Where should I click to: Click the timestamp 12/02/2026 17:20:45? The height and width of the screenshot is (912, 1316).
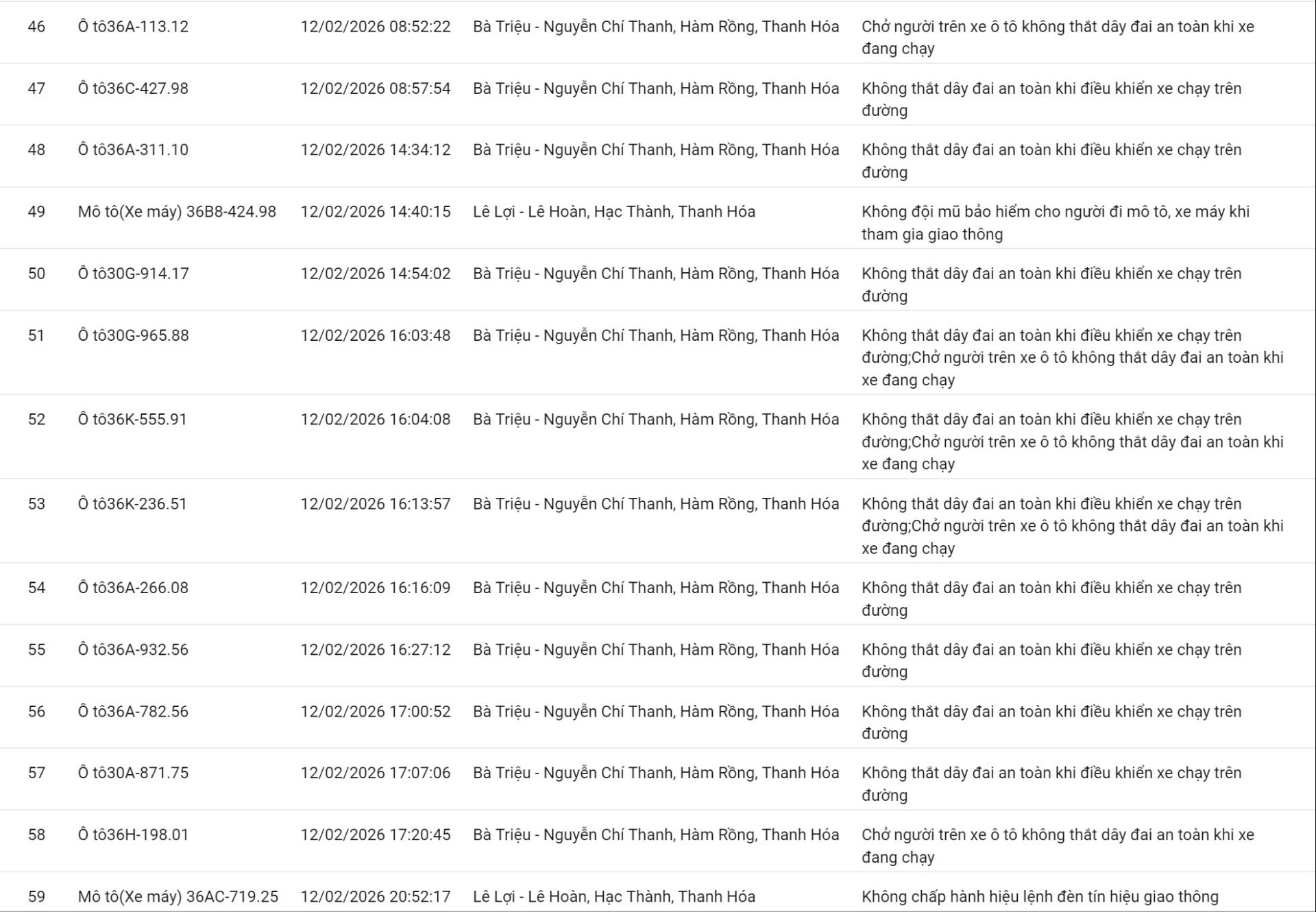(375, 835)
